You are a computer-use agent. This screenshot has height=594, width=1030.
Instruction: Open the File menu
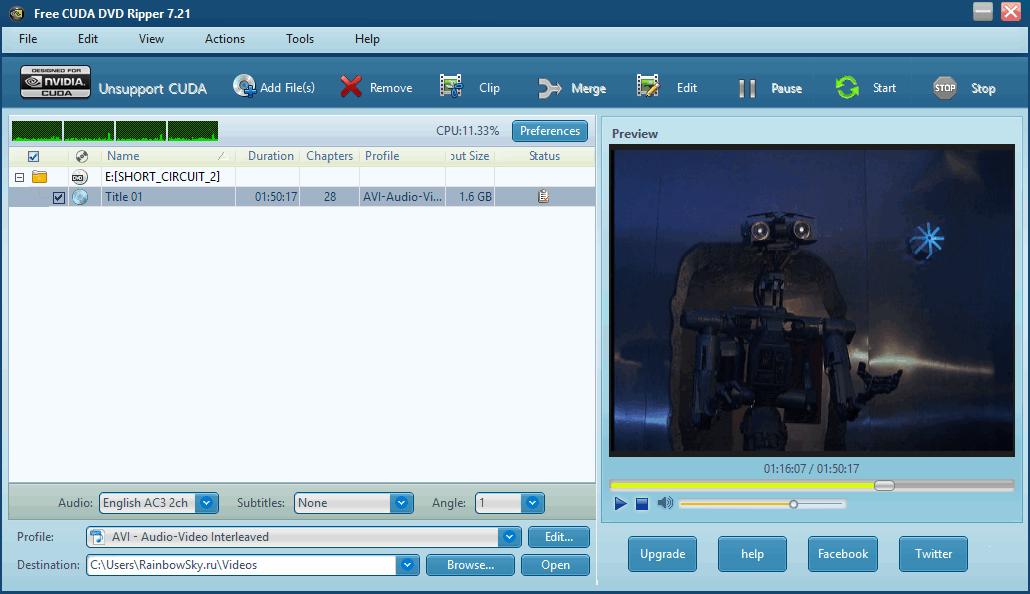(x=28, y=39)
